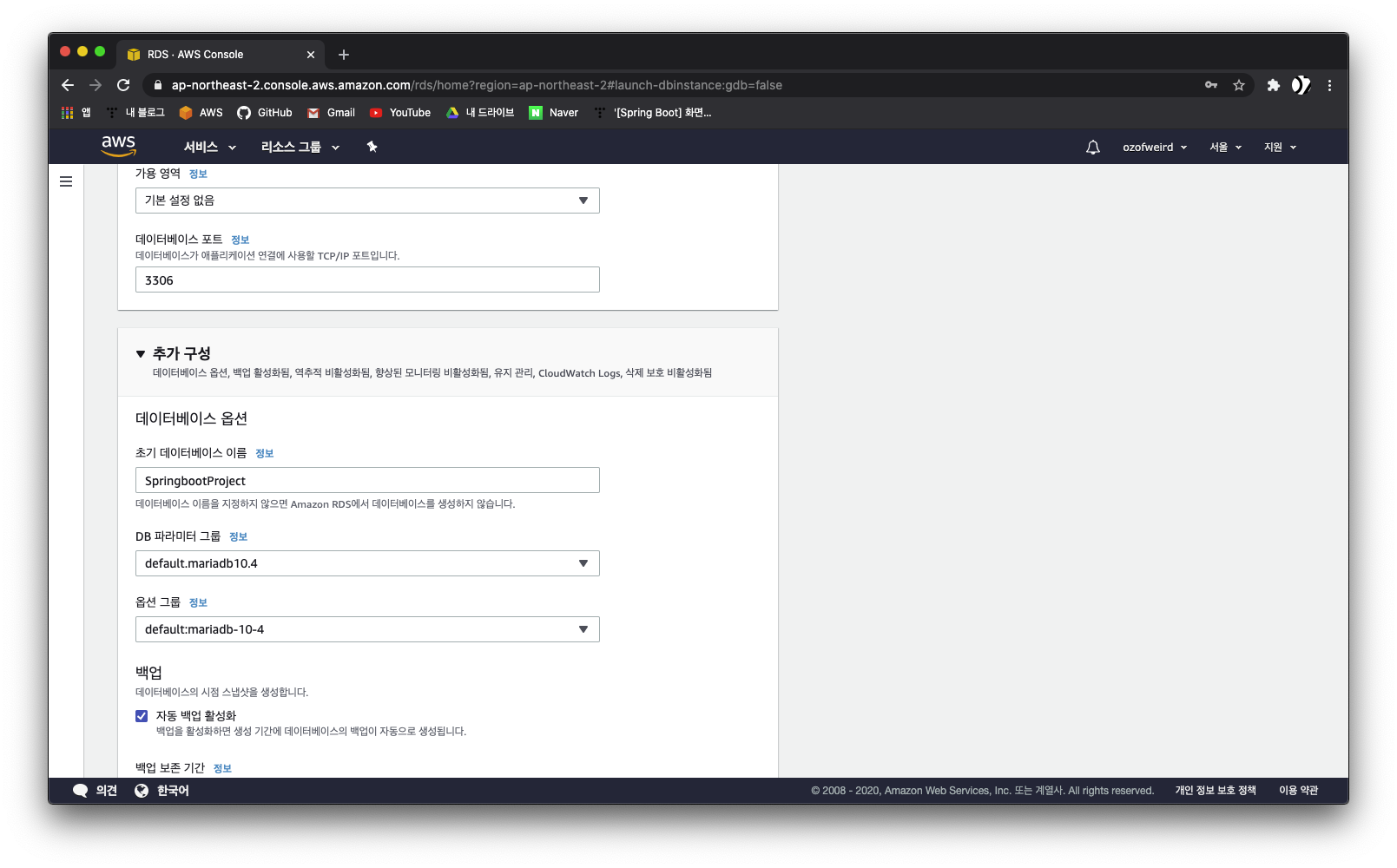Open the YouTube bookmark
The image size is (1397, 868).
click(x=400, y=113)
